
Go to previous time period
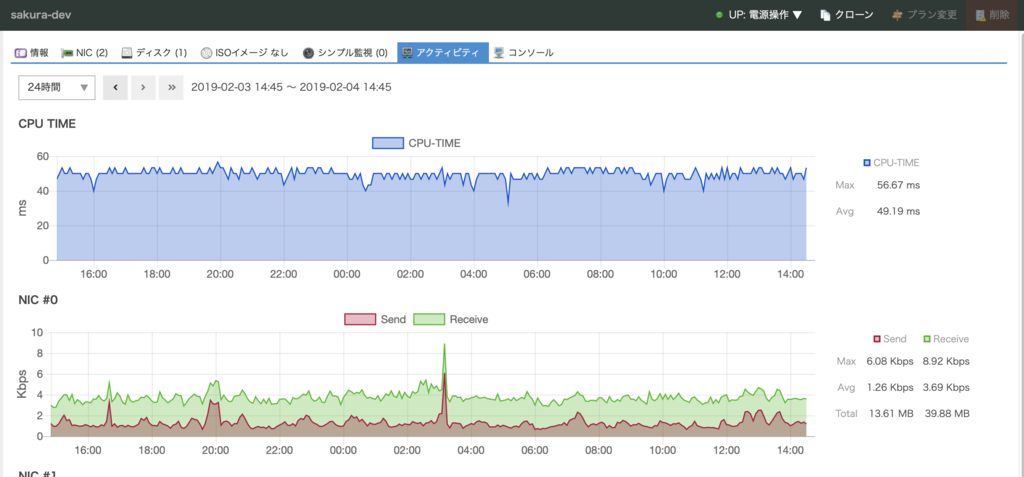point(115,88)
